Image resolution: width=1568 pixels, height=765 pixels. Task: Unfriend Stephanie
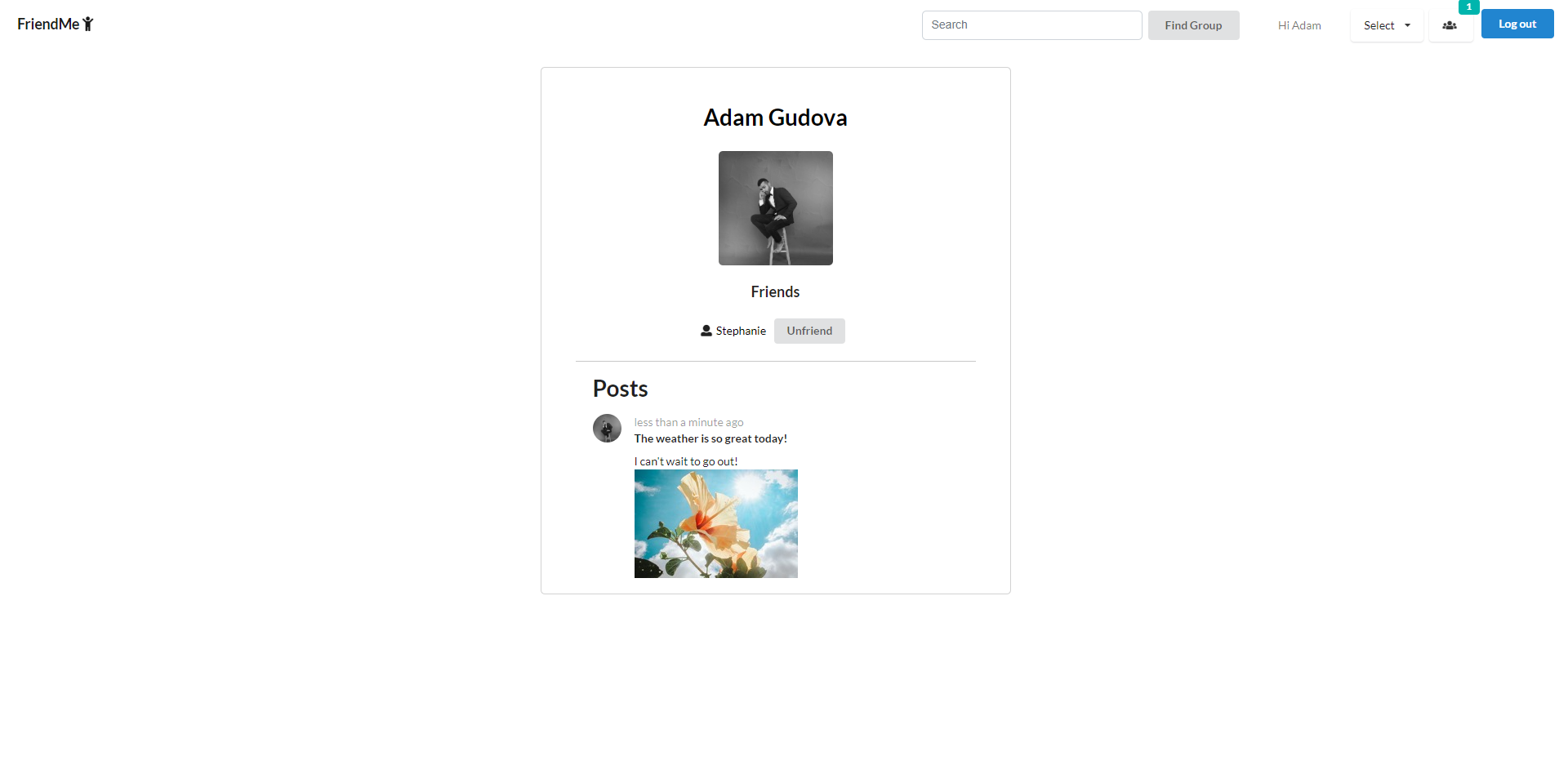(x=809, y=331)
